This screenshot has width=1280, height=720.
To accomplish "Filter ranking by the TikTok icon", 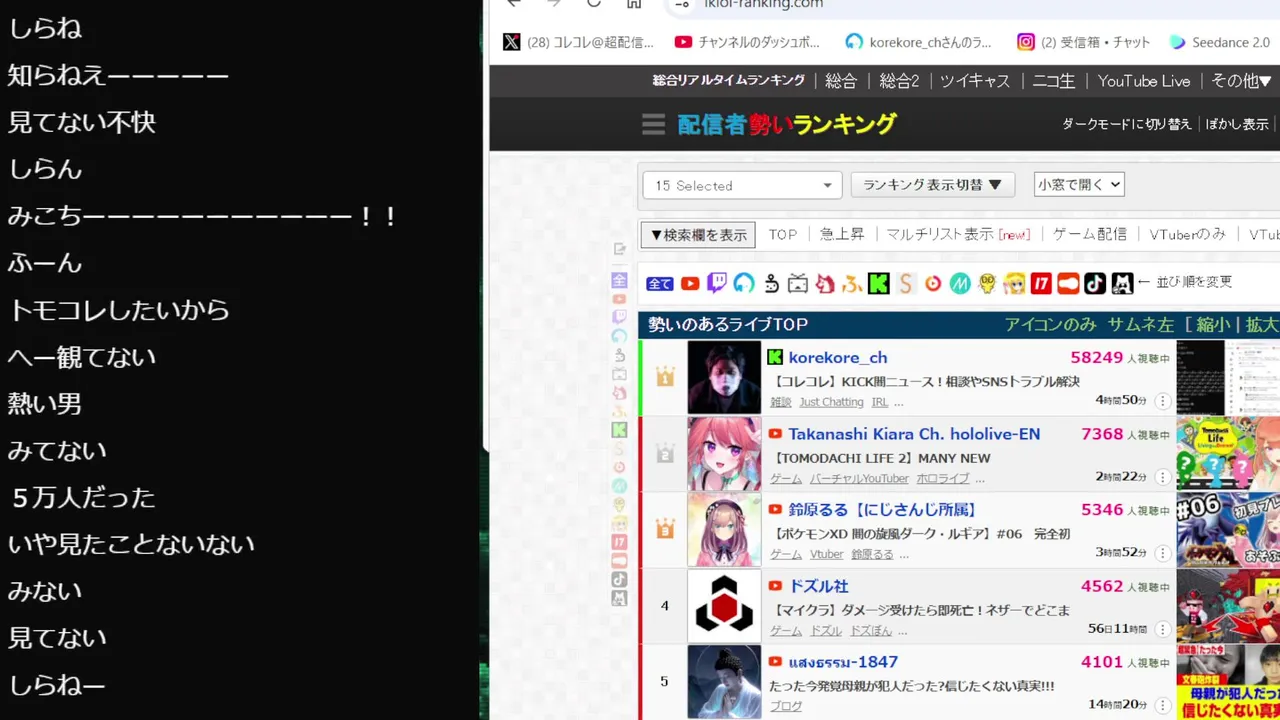I will [1095, 284].
